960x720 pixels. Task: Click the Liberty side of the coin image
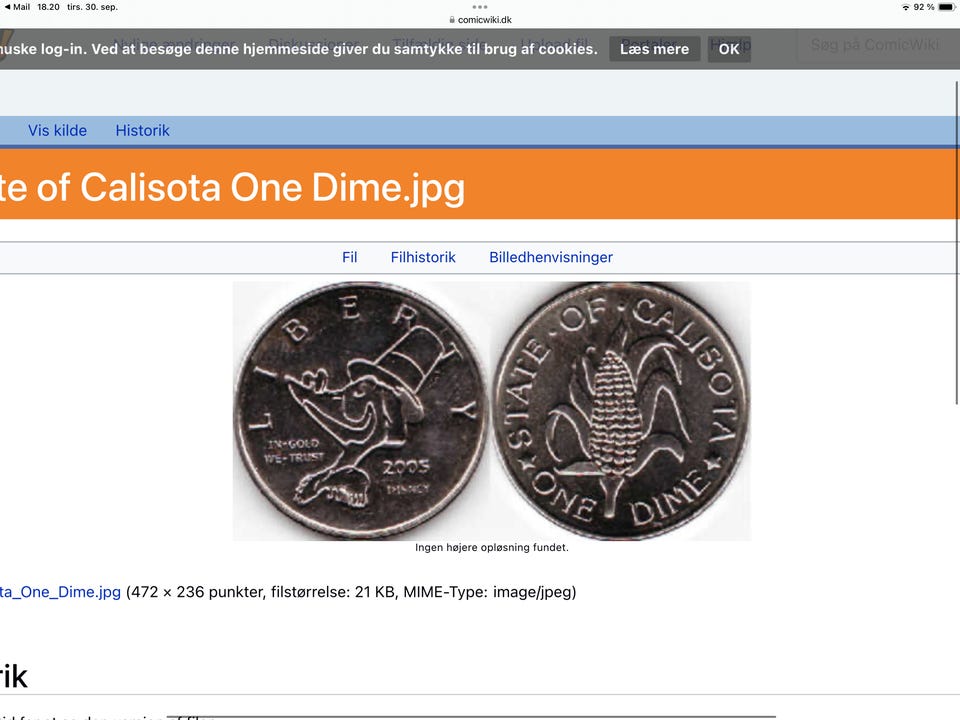(x=361, y=411)
